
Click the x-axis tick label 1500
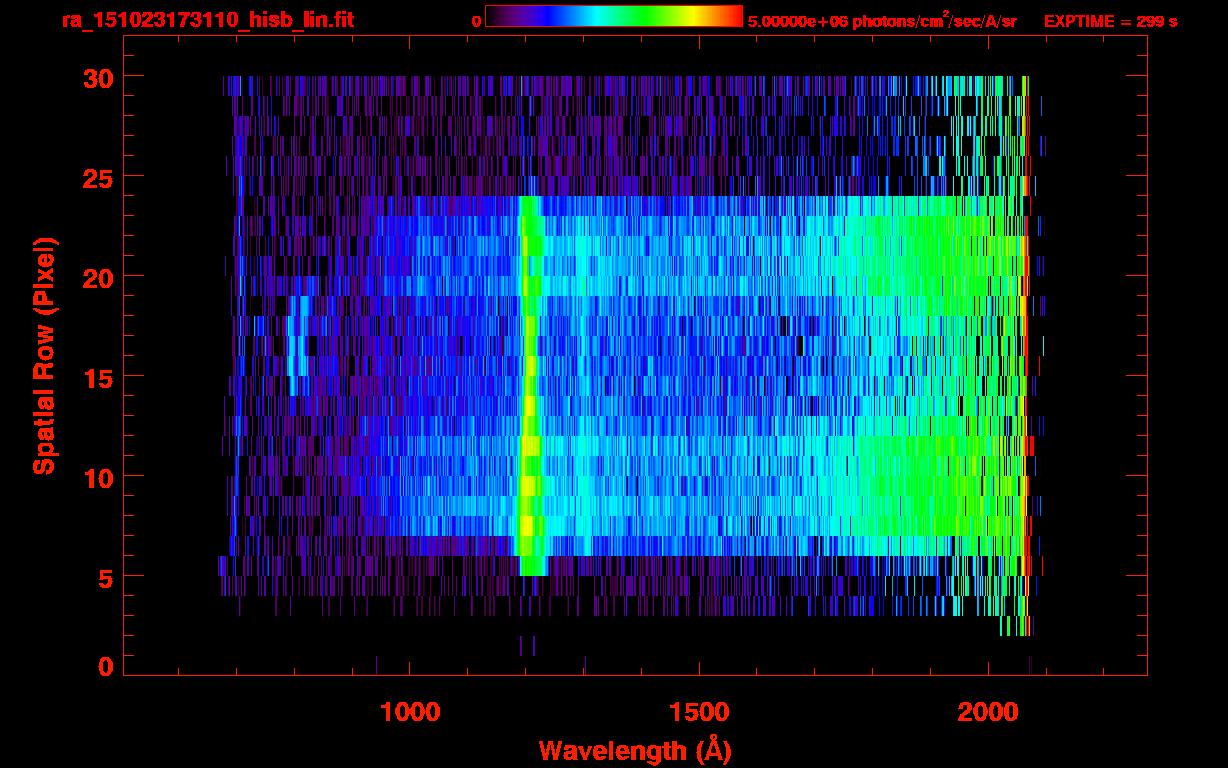click(699, 712)
